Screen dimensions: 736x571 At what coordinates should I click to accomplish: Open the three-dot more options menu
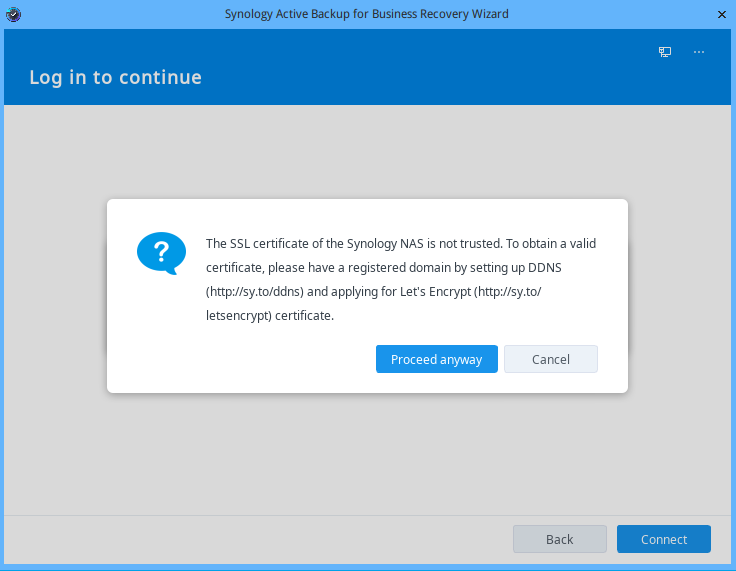click(699, 52)
